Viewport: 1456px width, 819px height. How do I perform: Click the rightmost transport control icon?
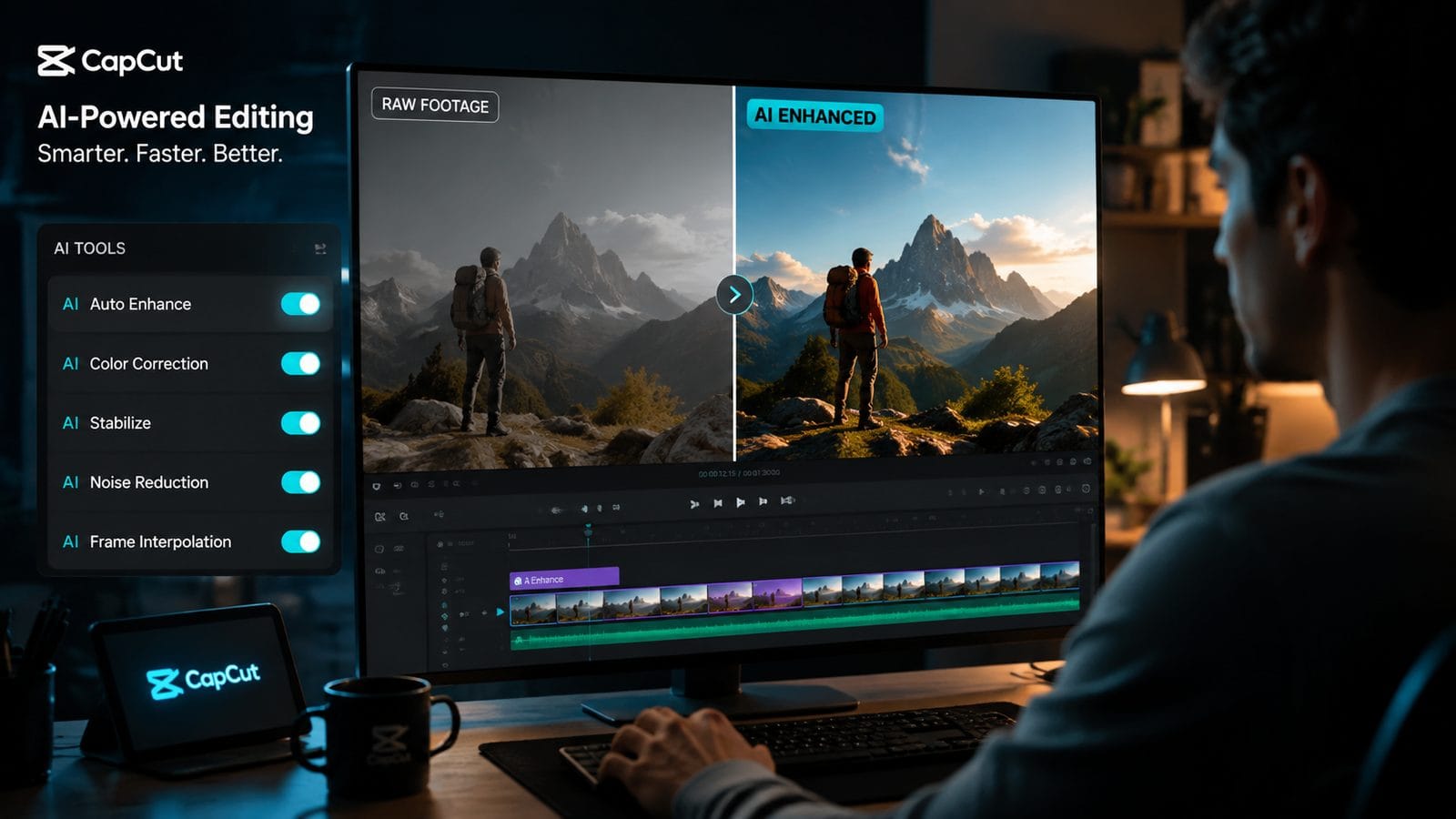(x=787, y=500)
